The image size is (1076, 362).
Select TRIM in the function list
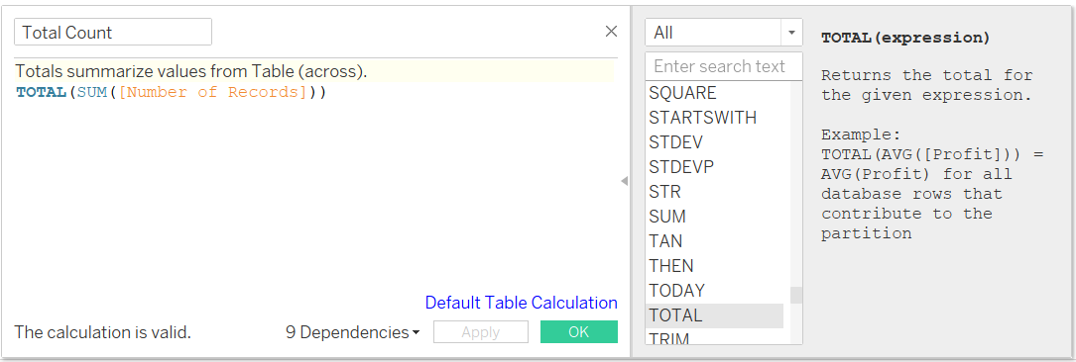(714, 337)
